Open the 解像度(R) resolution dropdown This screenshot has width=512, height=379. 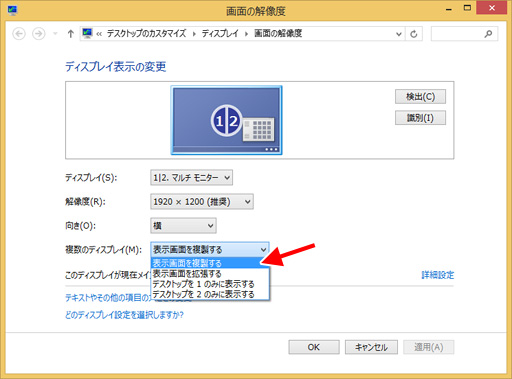pos(202,202)
